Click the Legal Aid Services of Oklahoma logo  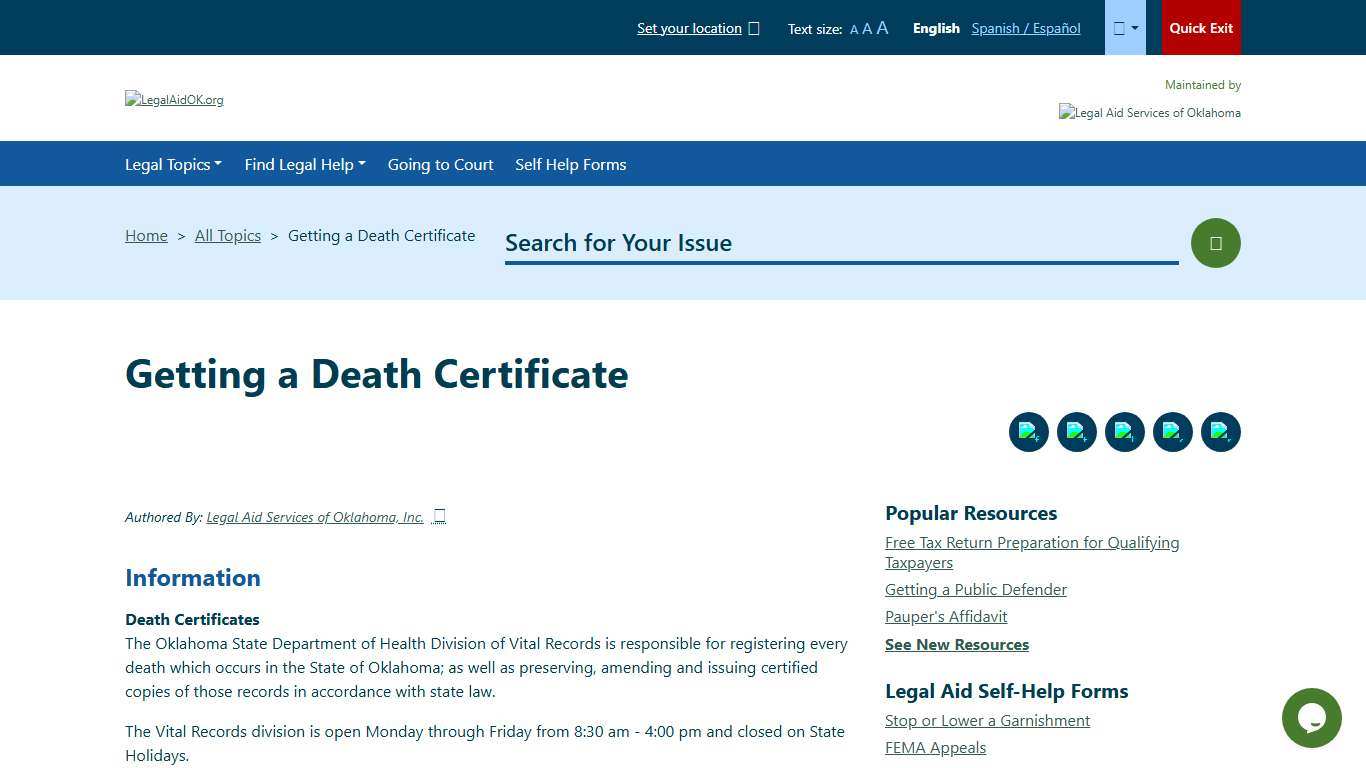(1149, 112)
